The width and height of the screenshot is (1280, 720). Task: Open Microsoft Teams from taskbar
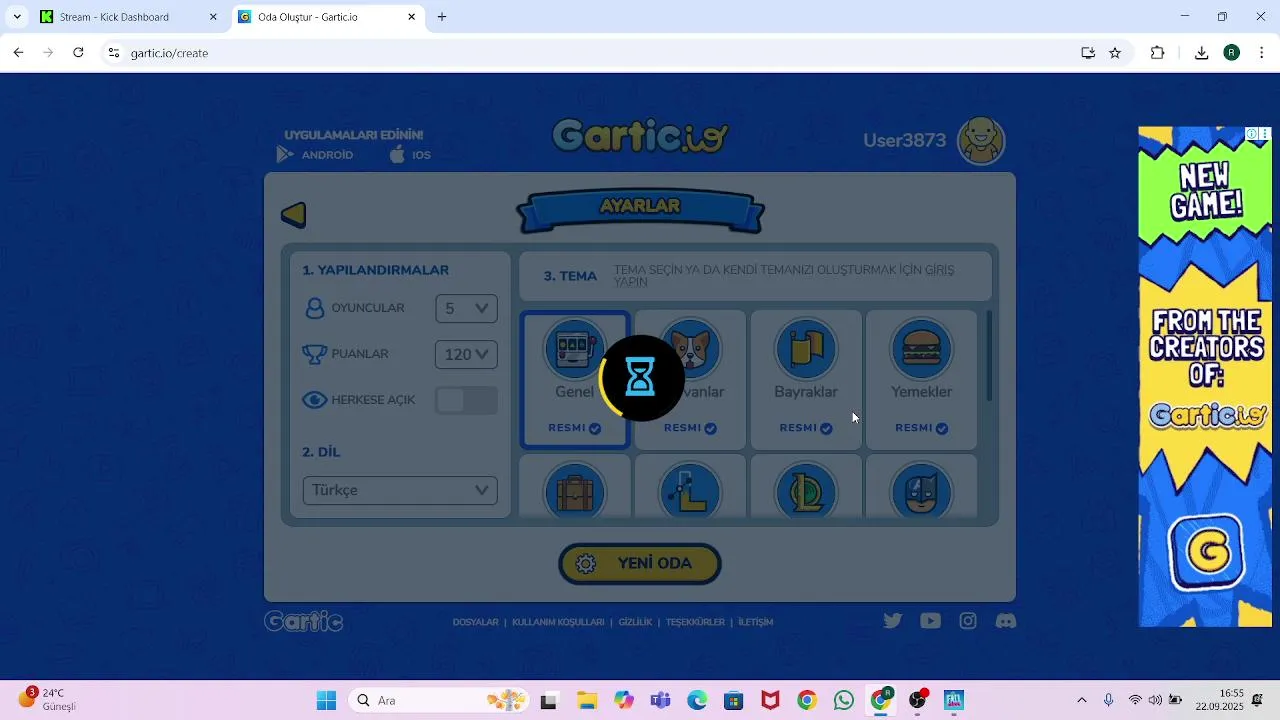click(x=660, y=701)
